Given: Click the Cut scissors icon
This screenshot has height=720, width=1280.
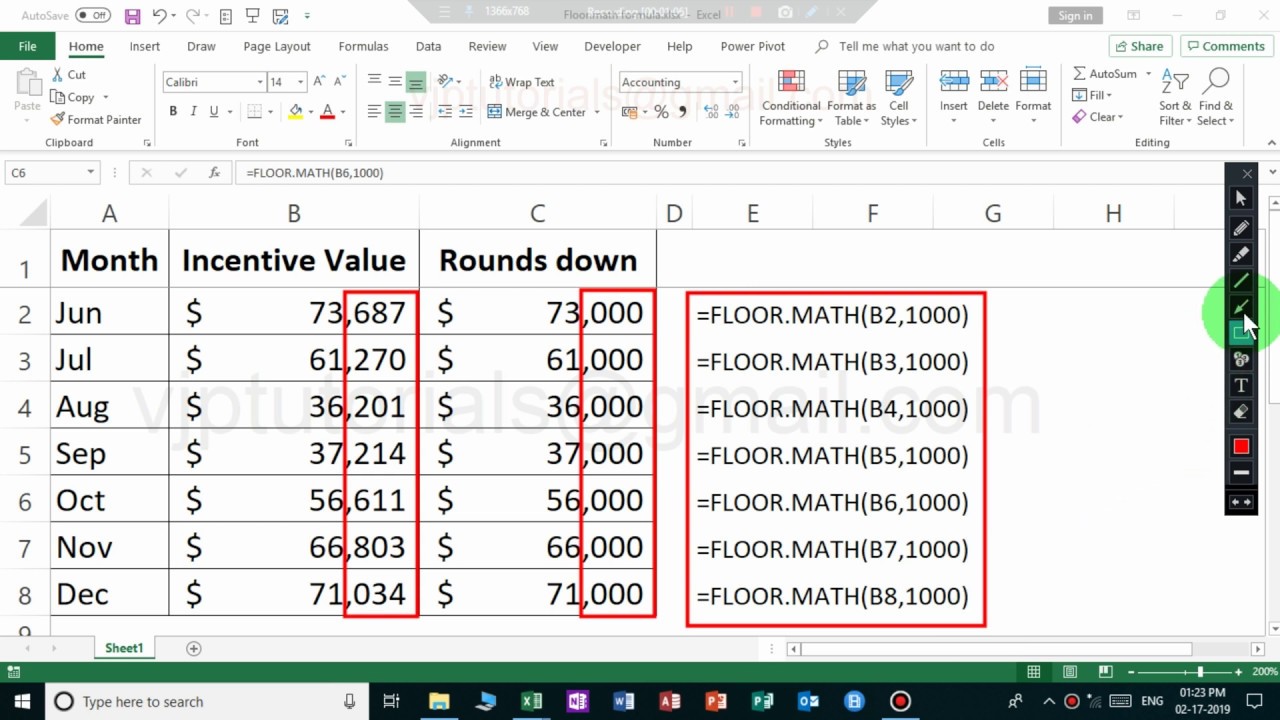Looking at the screenshot, I should pos(57,75).
